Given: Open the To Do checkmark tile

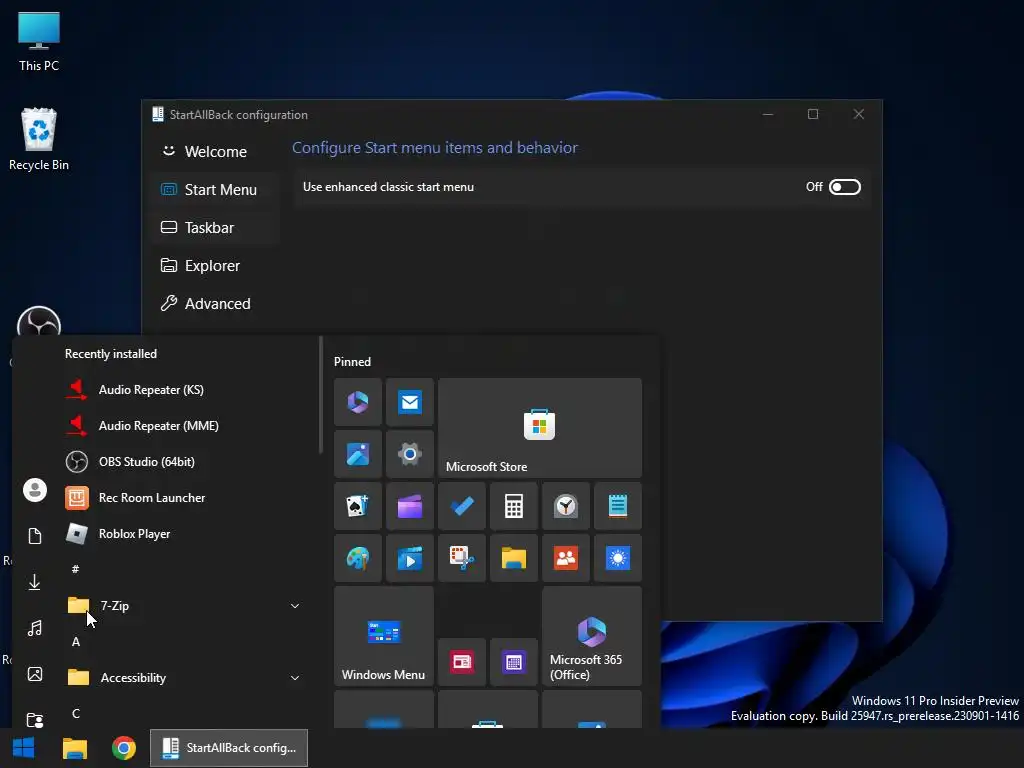Looking at the screenshot, I should [462, 506].
